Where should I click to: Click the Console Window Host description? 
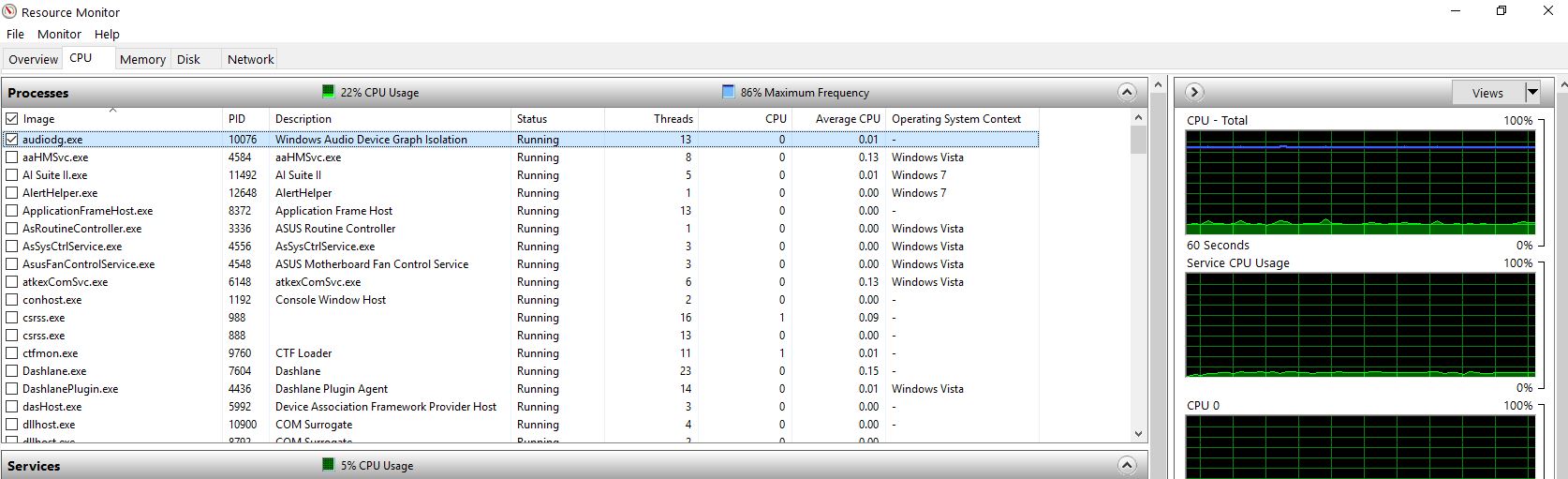click(x=331, y=300)
